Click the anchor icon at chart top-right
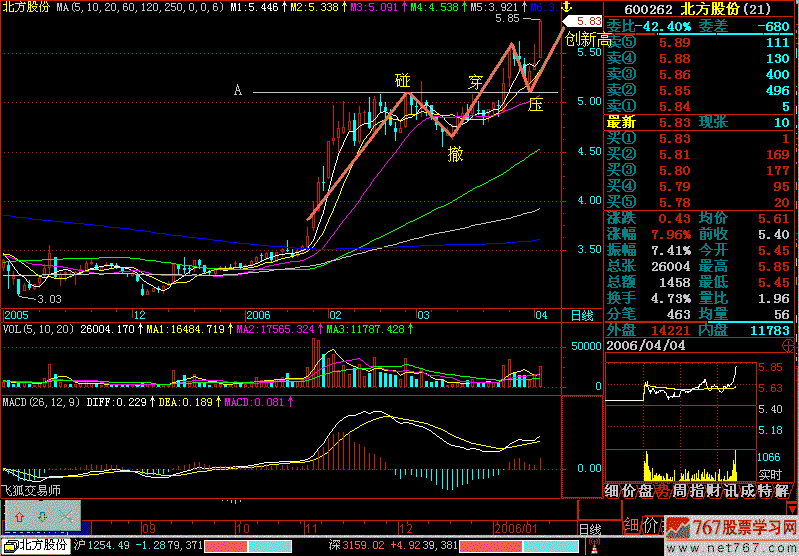 [x=566, y=7]
